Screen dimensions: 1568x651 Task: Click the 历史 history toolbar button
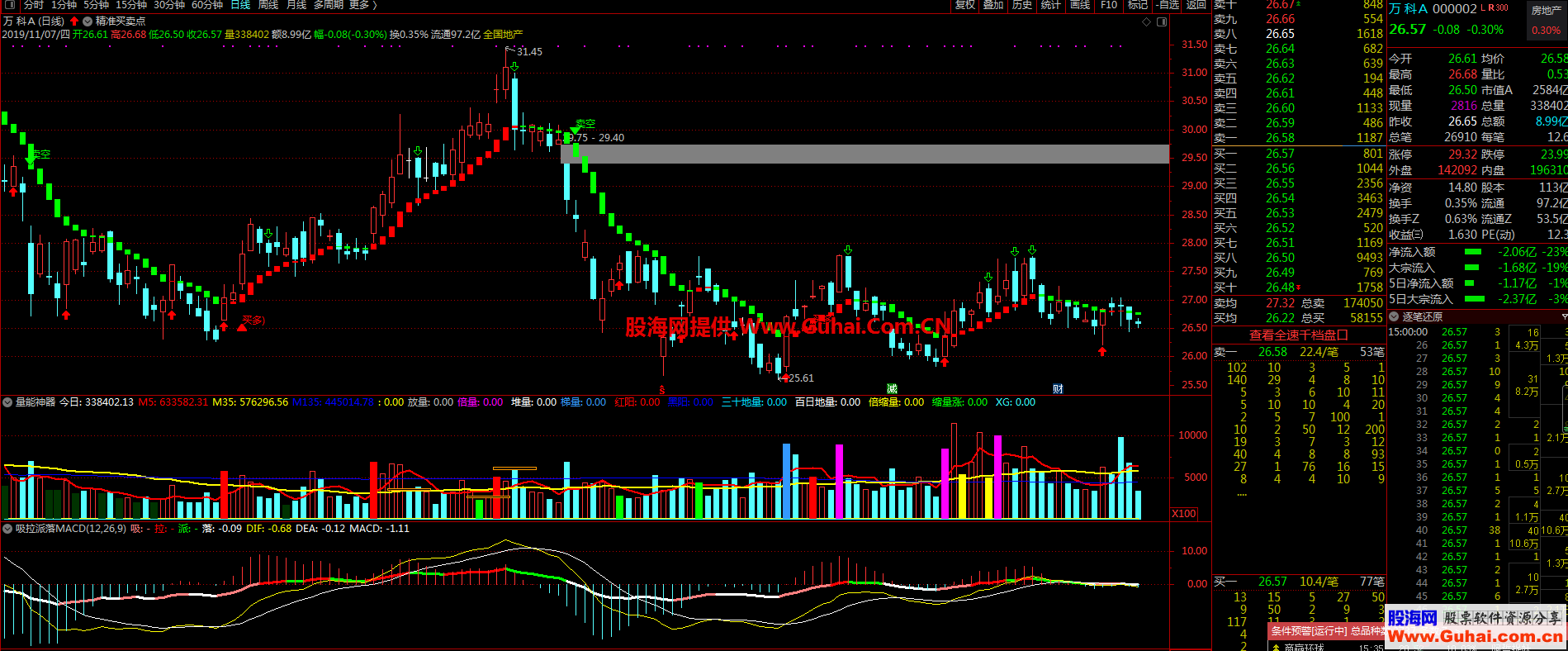[x=1022, y=5]
